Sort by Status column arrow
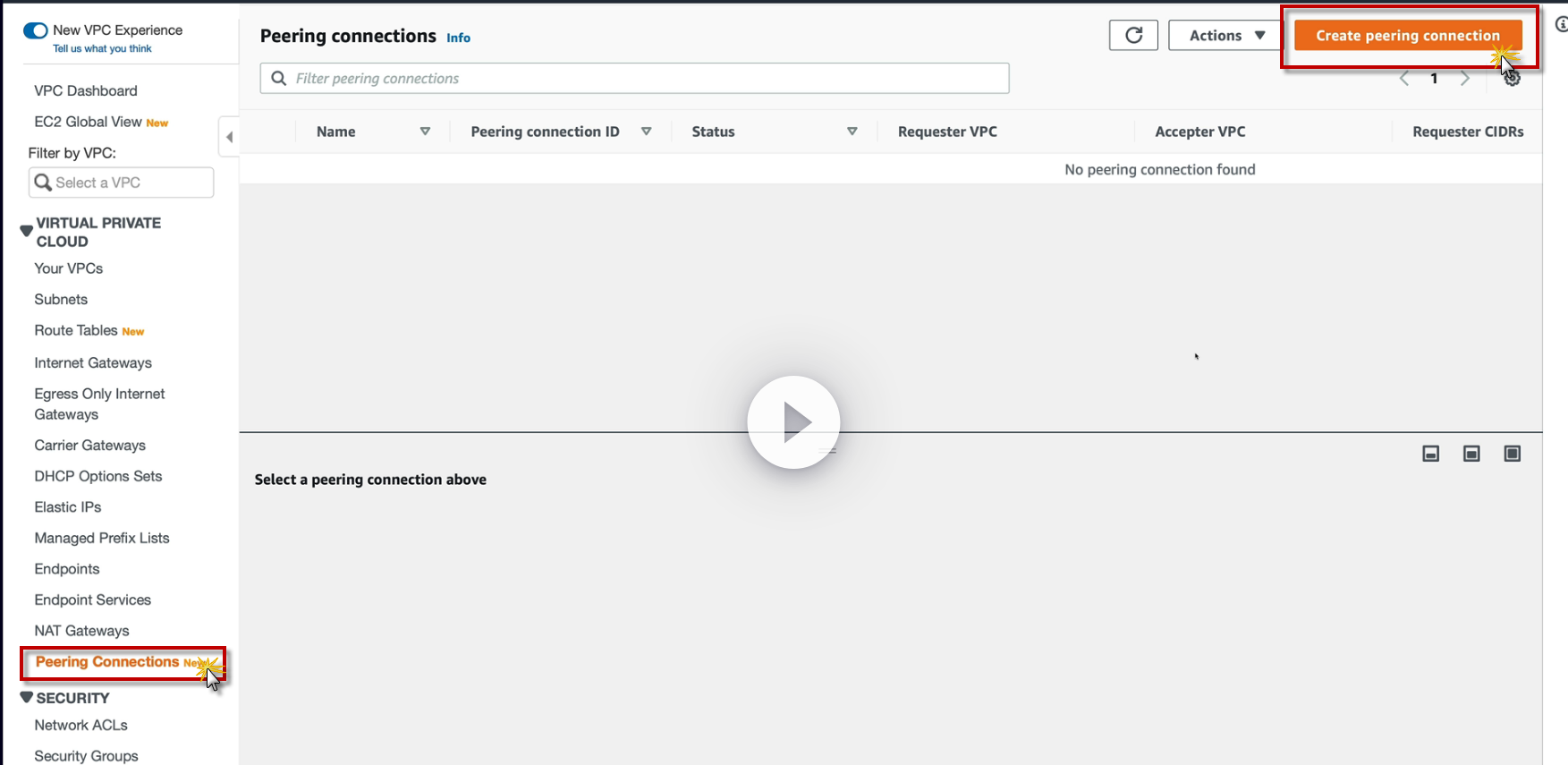1568x765 pixels. 852,132
